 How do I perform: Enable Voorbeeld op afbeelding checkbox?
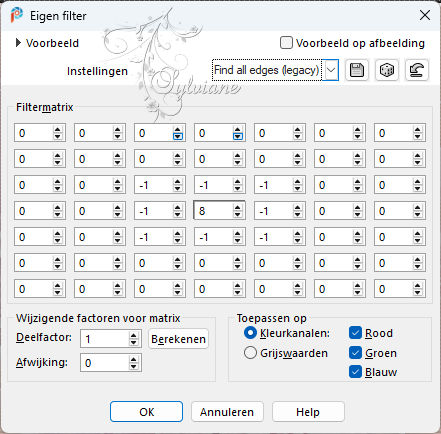coord(286,43)
